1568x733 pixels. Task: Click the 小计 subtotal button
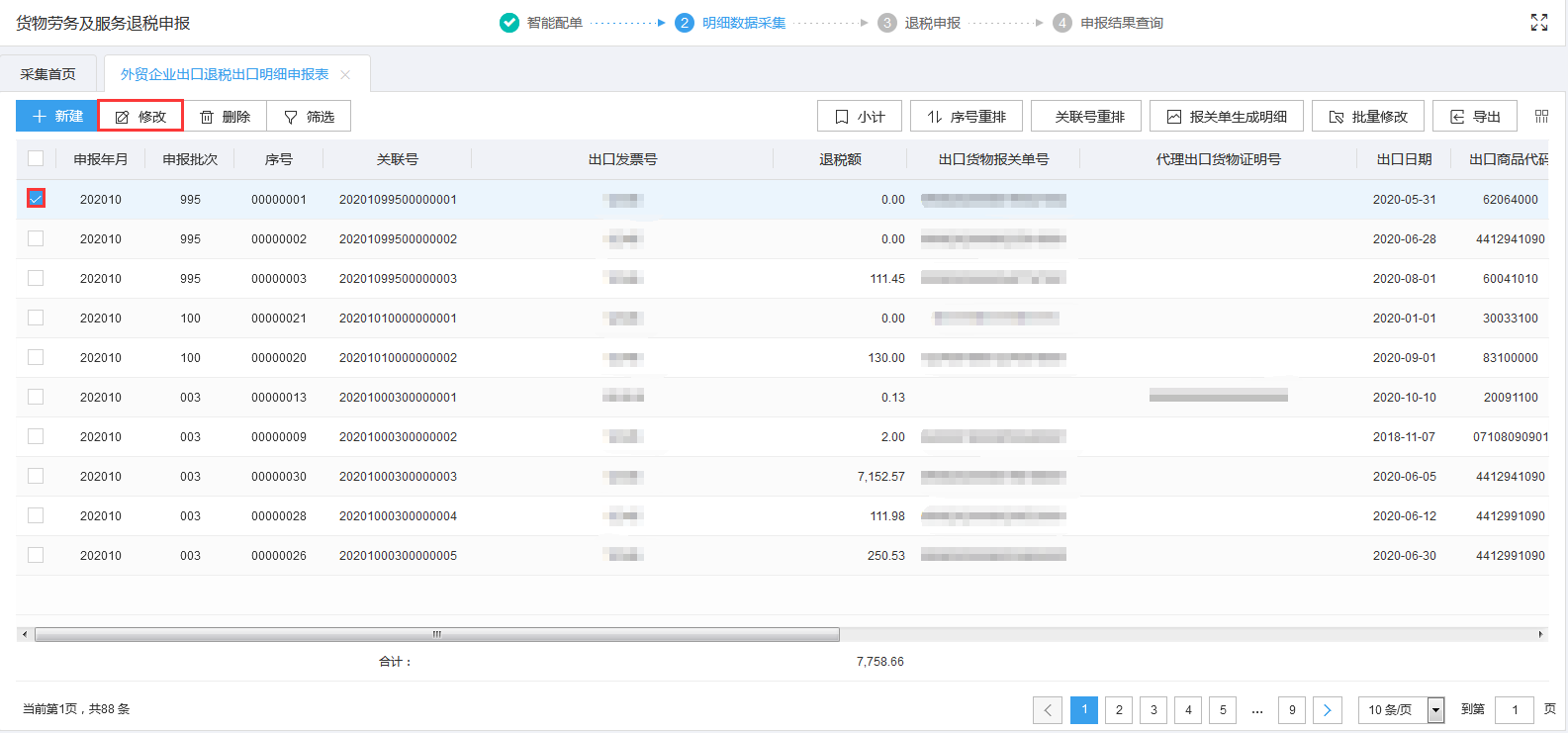pyautogui.click(x=859, y=117)
